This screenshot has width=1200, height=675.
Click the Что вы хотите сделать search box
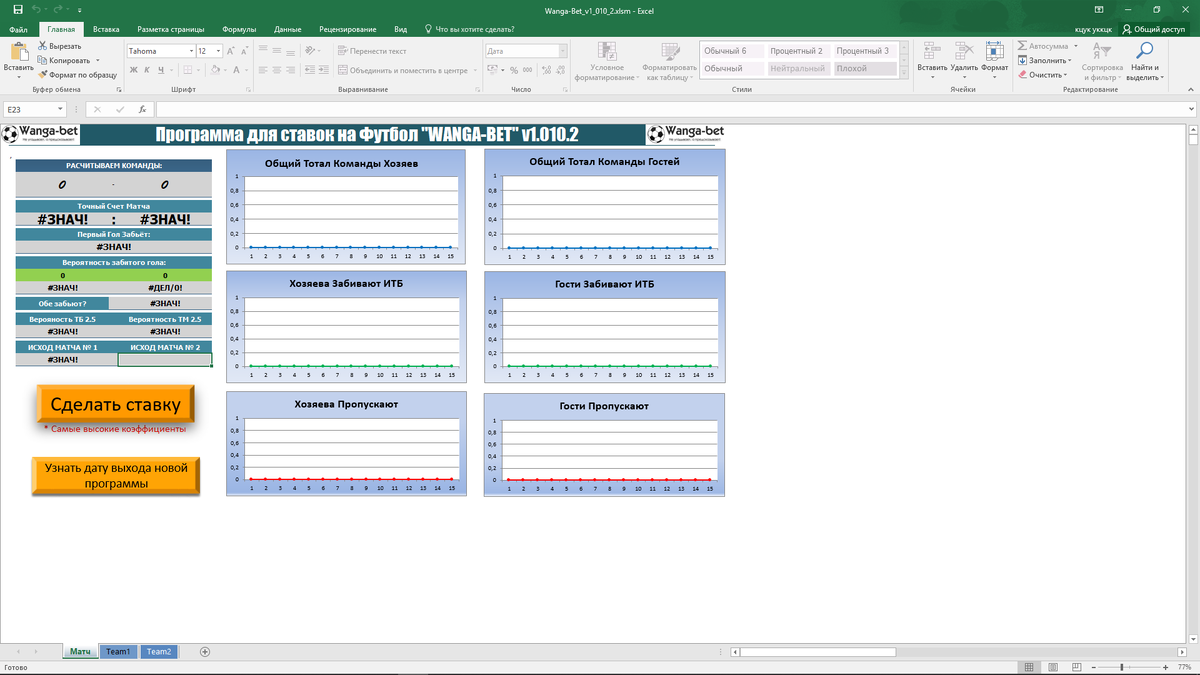(x=470, y=29)
